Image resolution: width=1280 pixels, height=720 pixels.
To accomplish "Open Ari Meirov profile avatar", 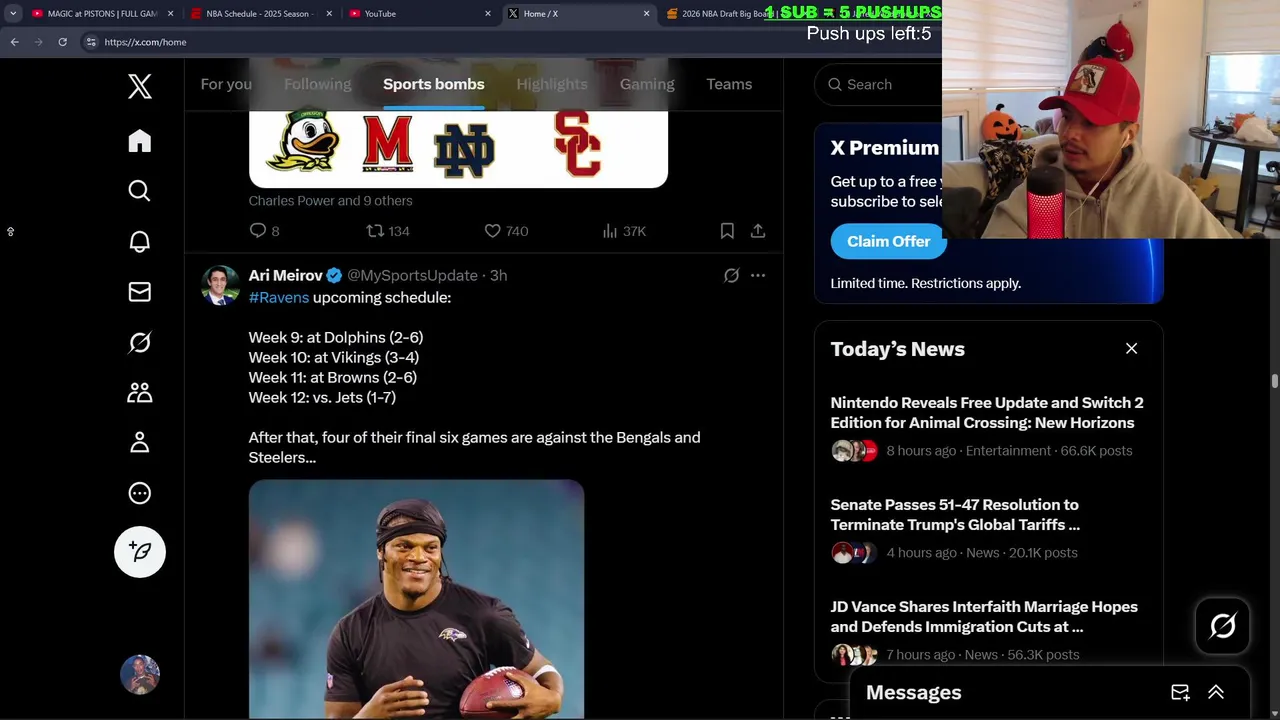I will point(220,285).
